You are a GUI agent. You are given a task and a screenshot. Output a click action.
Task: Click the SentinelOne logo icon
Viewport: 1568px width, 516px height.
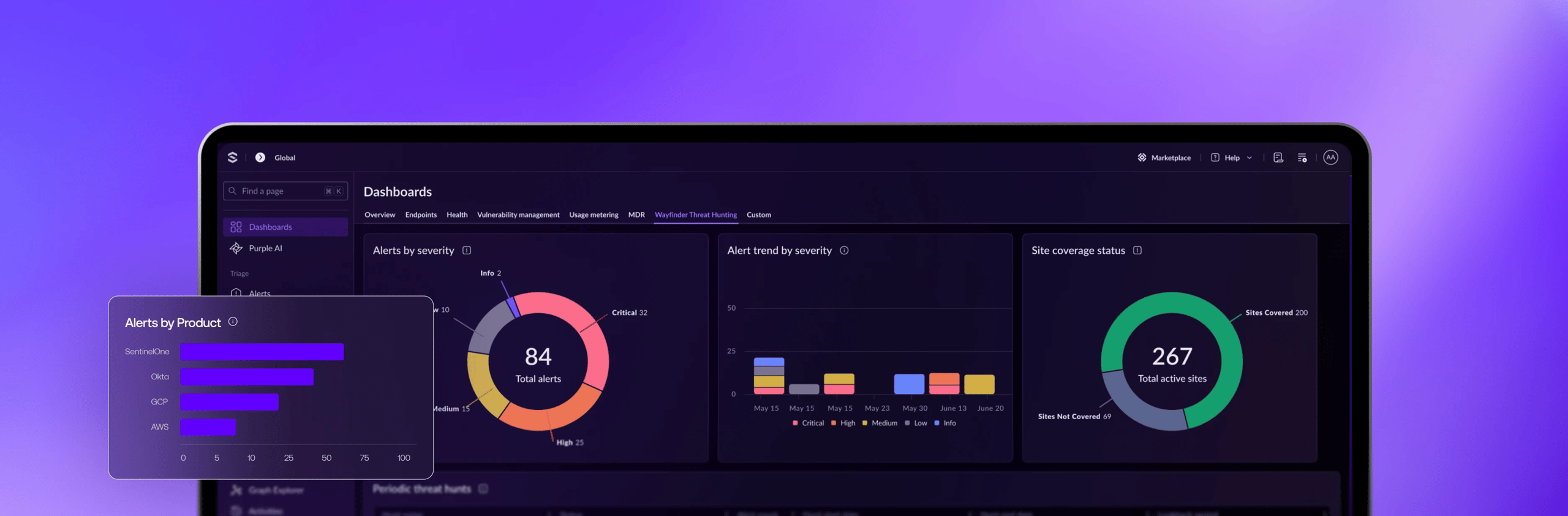tap(233, 157)
